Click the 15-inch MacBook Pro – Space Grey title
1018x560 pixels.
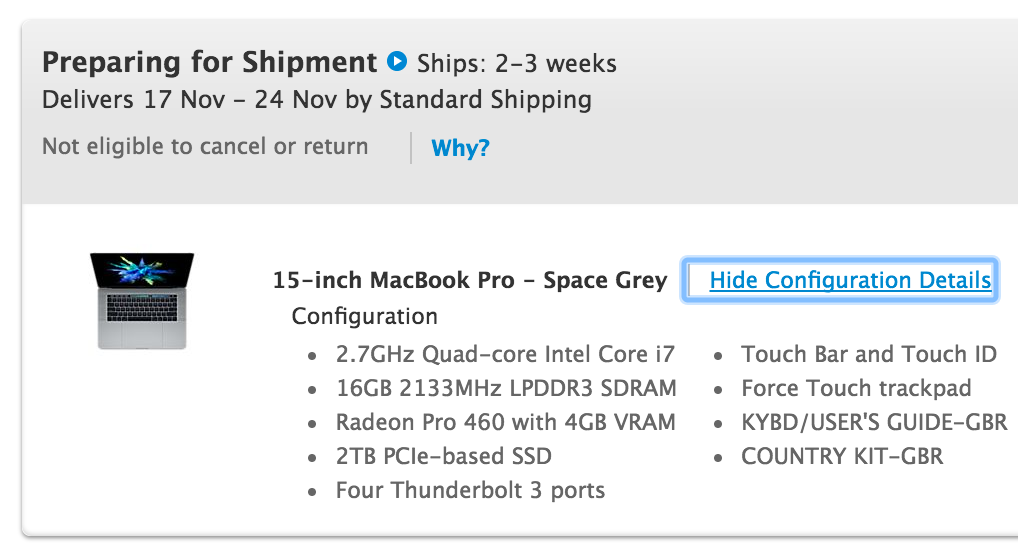pyautogui.click(x=470, y=280)
